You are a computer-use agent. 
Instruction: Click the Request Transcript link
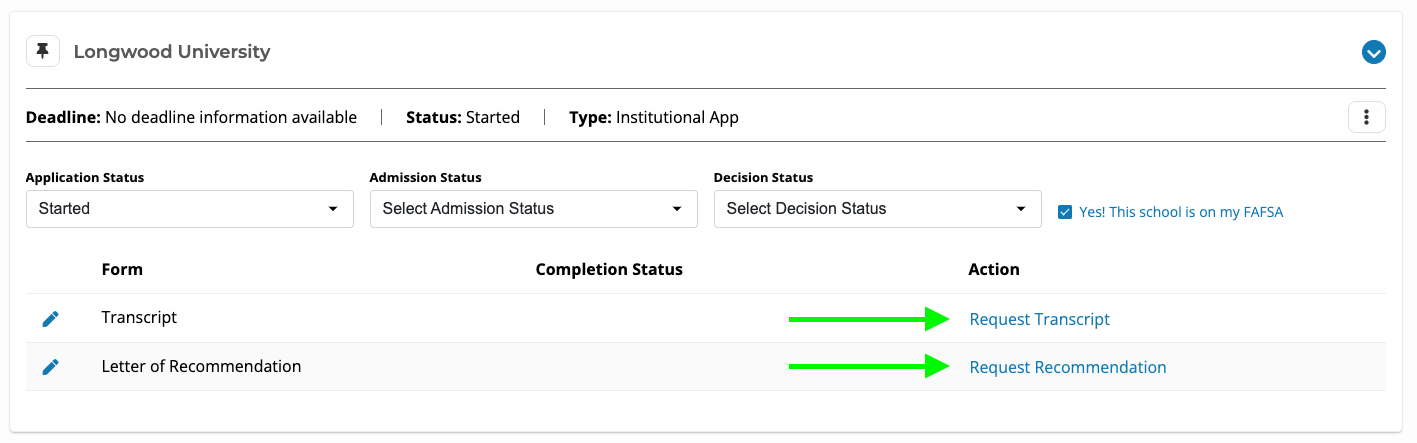point(1039,319)
